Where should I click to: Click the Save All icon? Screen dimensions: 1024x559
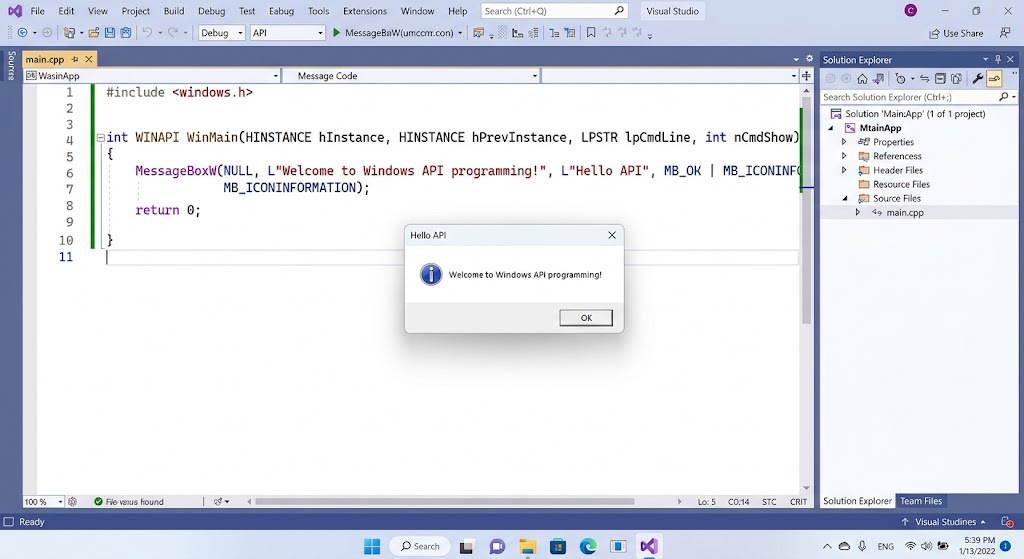125,33
